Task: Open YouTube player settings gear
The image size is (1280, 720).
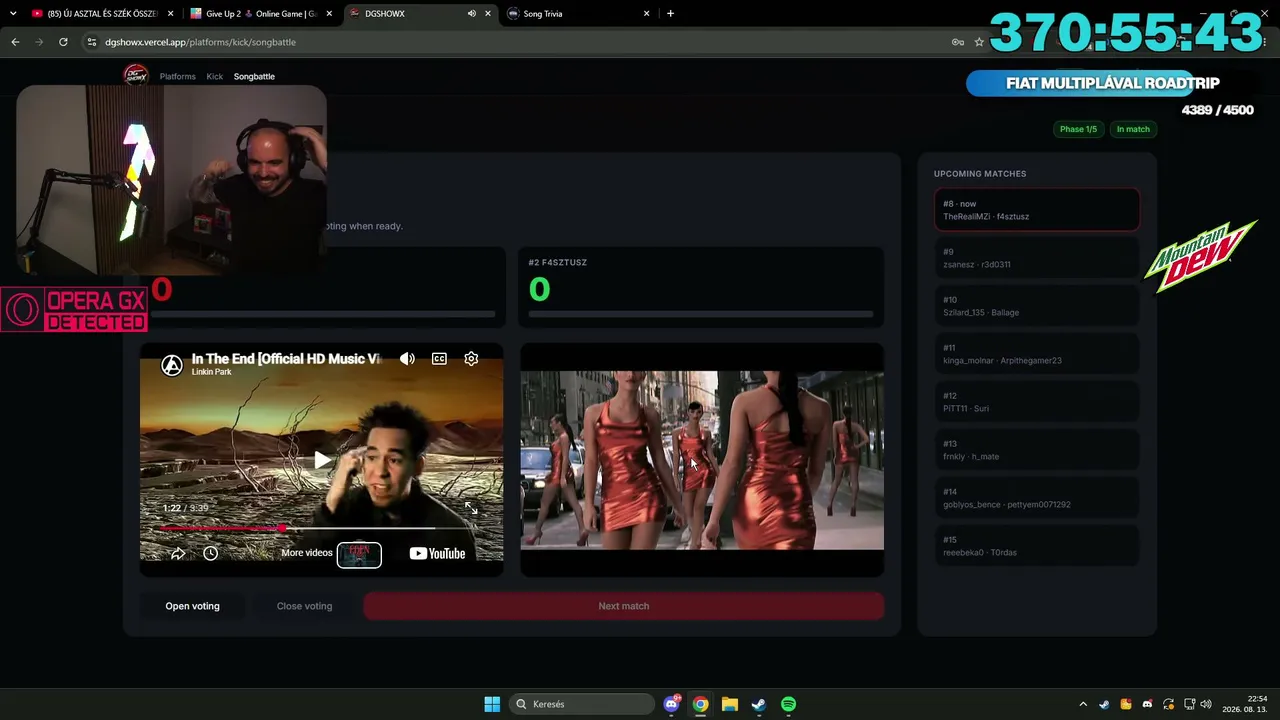Action: coord(471,359)
